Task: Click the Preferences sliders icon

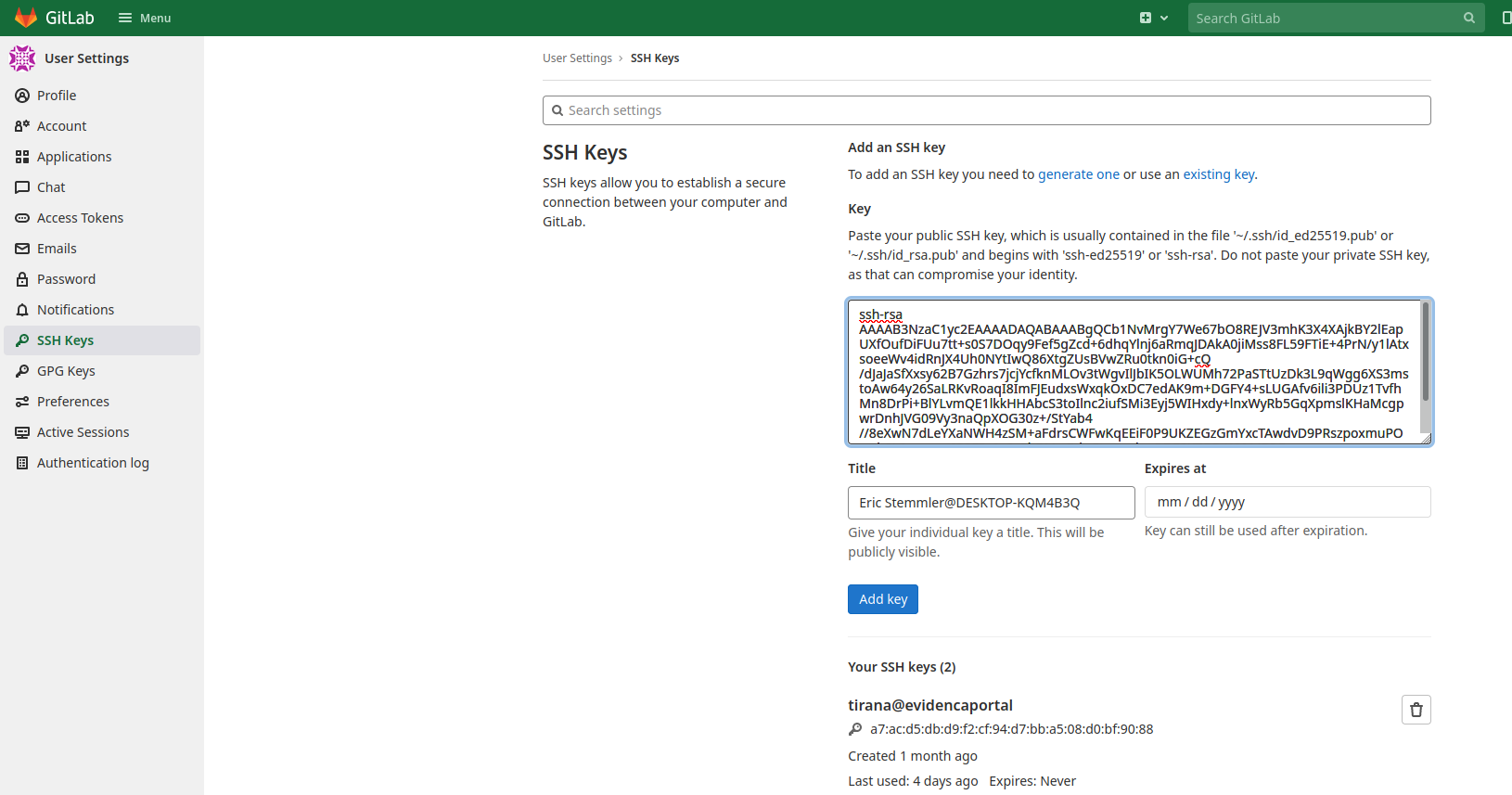Action: point(22,402)
